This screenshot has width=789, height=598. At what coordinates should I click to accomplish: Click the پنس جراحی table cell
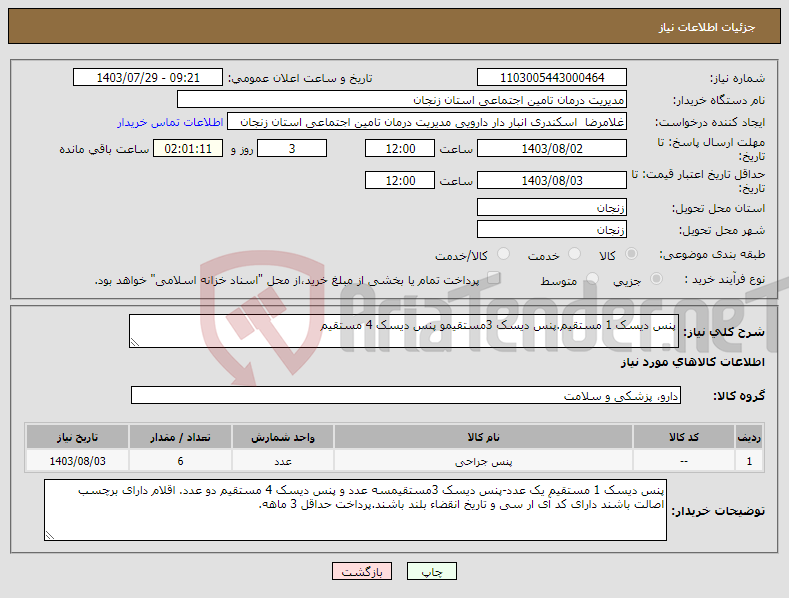click(x=483, y=461)
